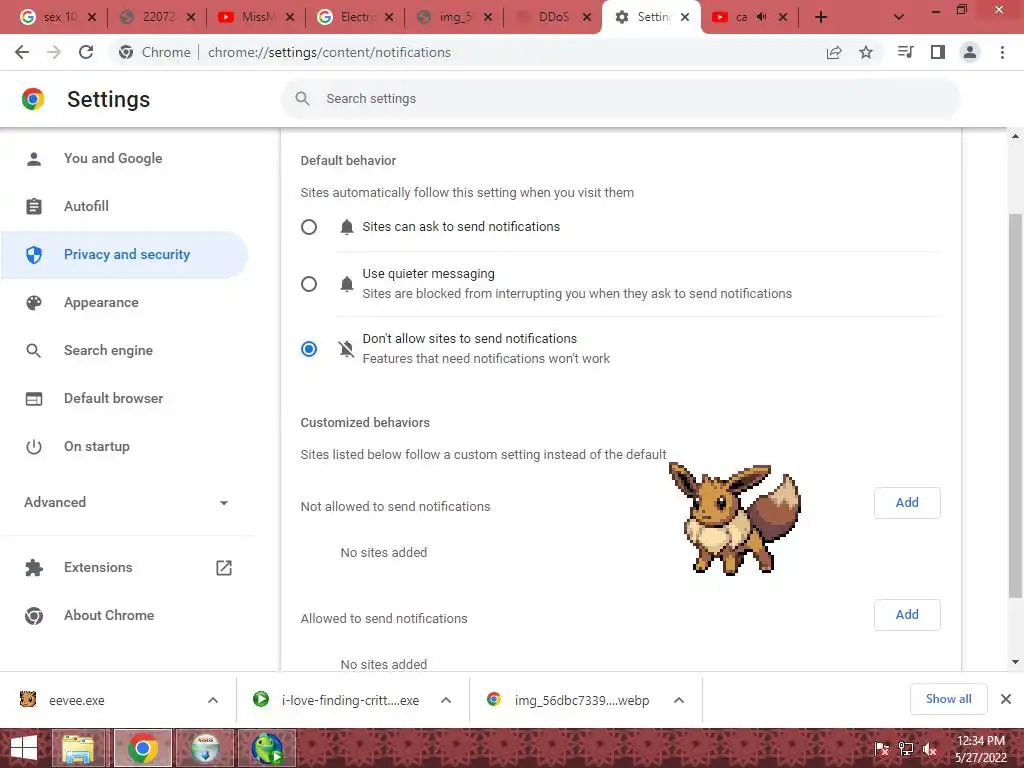The height and width of the screenshot is (768, 1024).
Task: Open About Chrome page
Action: pyautogui.click(x=124, y=616)
